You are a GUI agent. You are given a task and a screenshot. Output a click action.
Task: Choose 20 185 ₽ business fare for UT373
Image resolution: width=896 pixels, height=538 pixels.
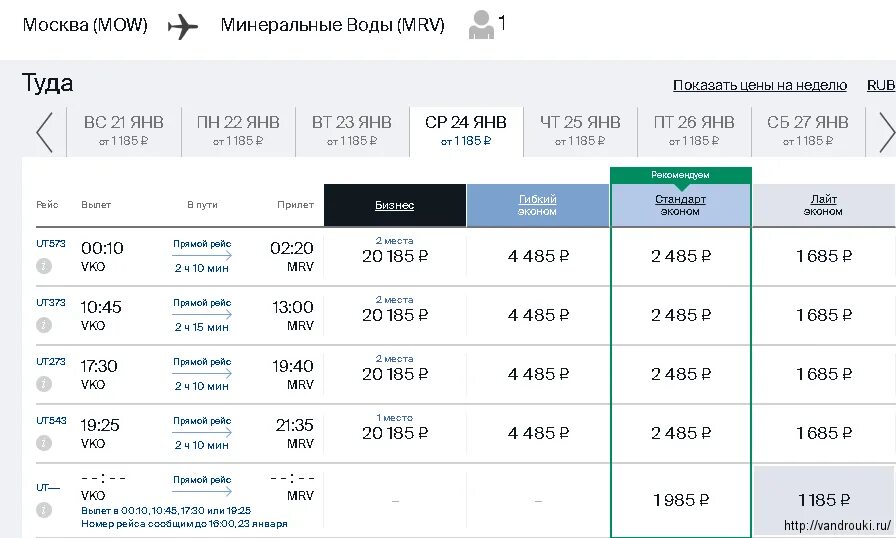pos(395,315)
